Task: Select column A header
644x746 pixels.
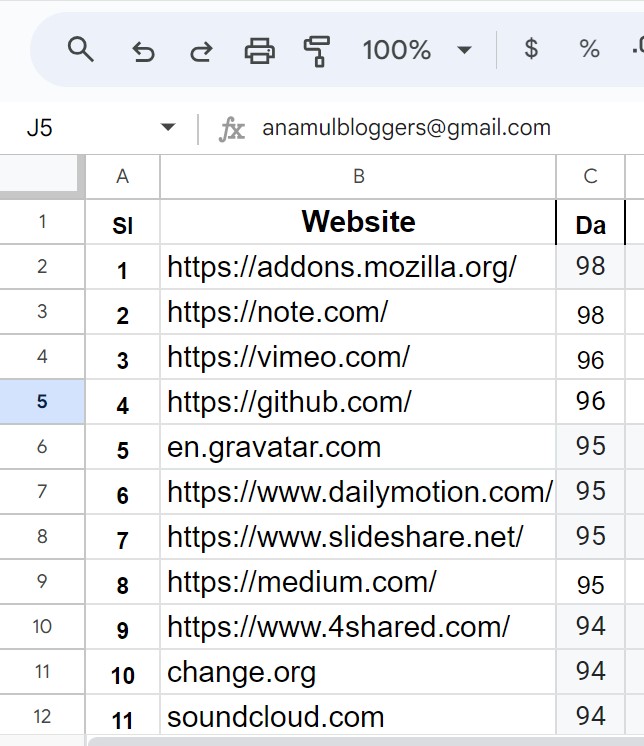Action: (x=122, y=177)
